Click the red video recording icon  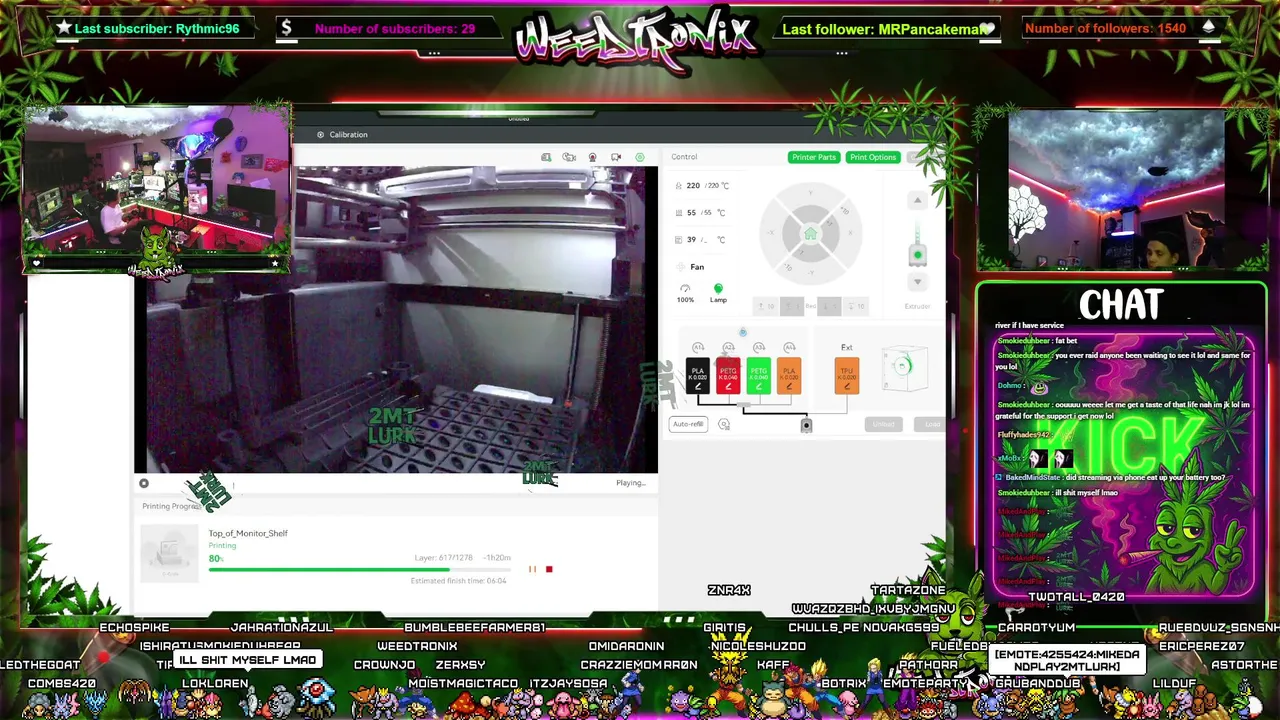[x=592, y=157]
